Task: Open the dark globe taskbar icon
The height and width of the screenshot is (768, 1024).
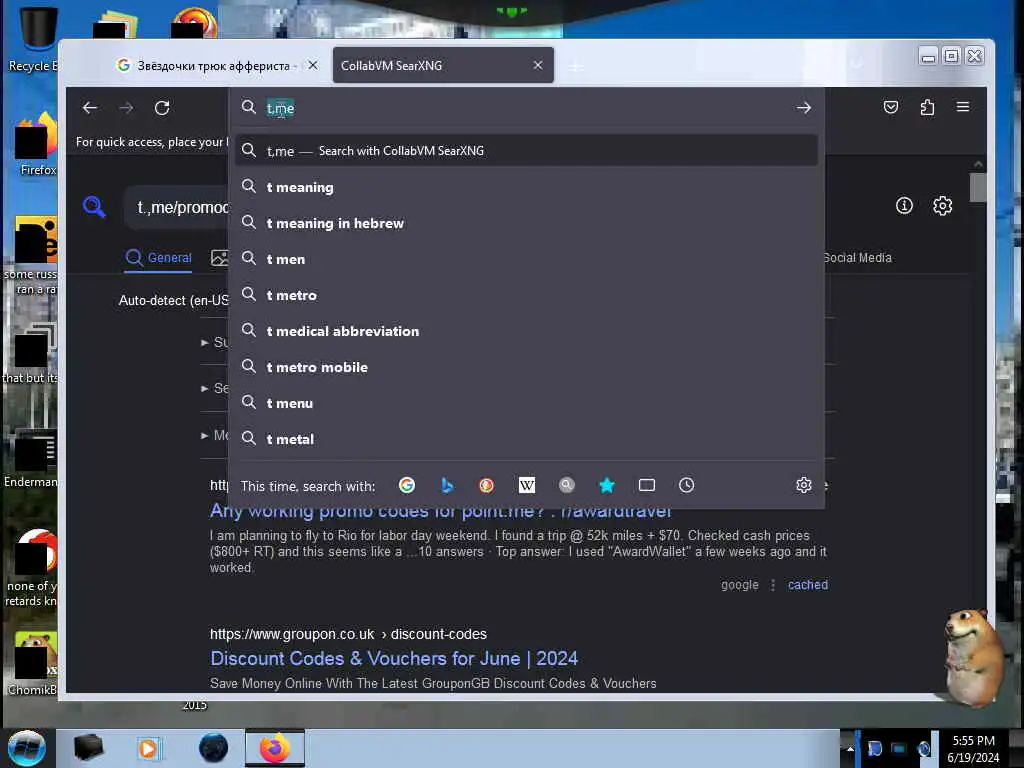Action: pos(214,748)
